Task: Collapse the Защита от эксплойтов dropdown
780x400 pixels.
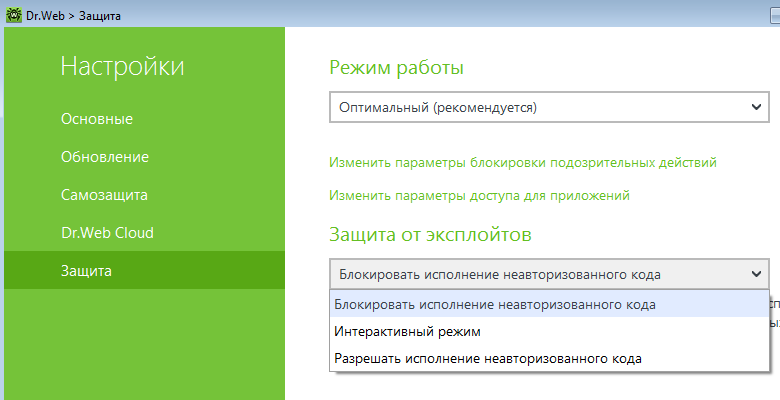Action: pyautogui.click(x=549, y=274)
